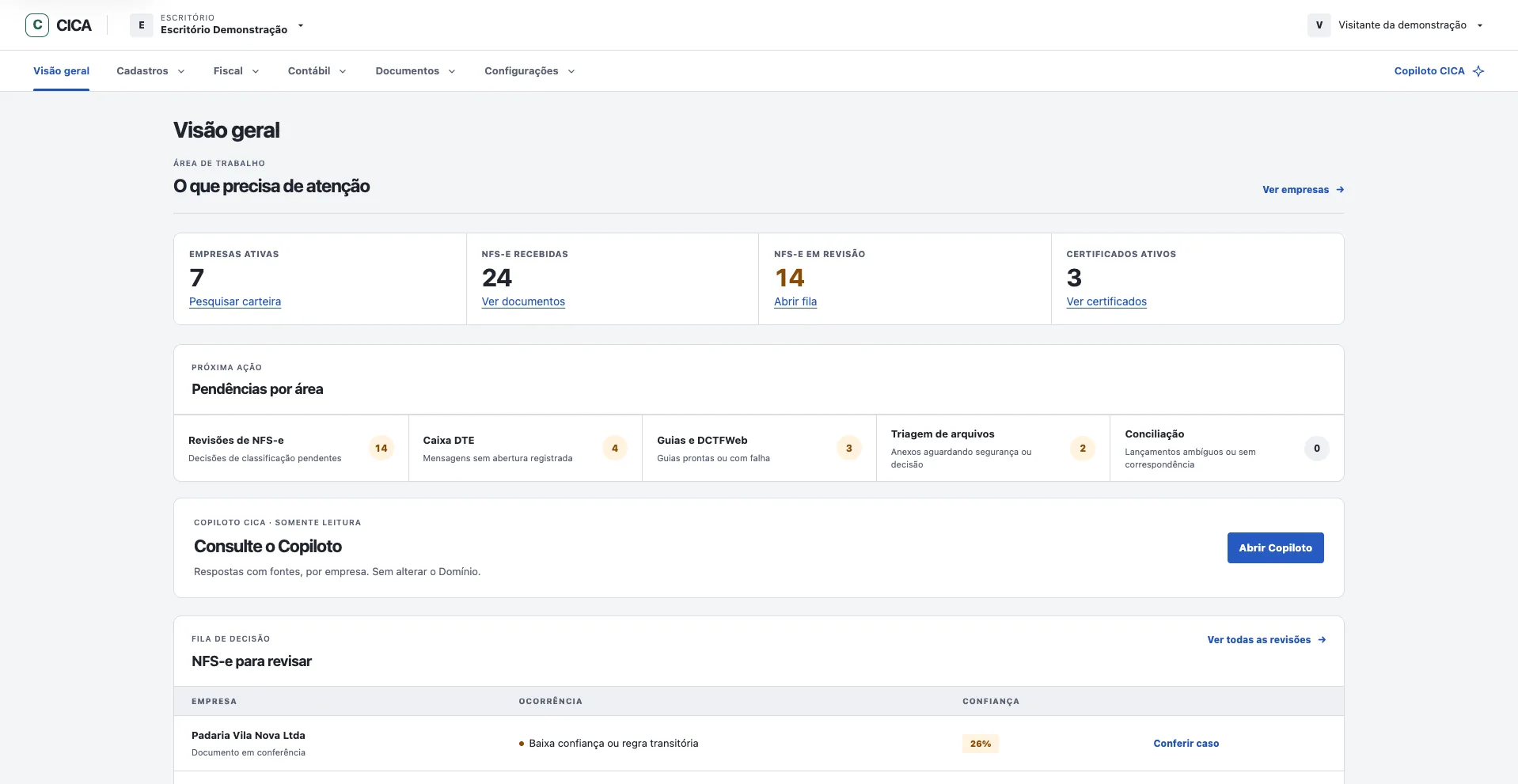The image size is (1518, 784).
Task: Click the 14 badge on Revisões de NFS-e
Action: (x=381, y=449)
